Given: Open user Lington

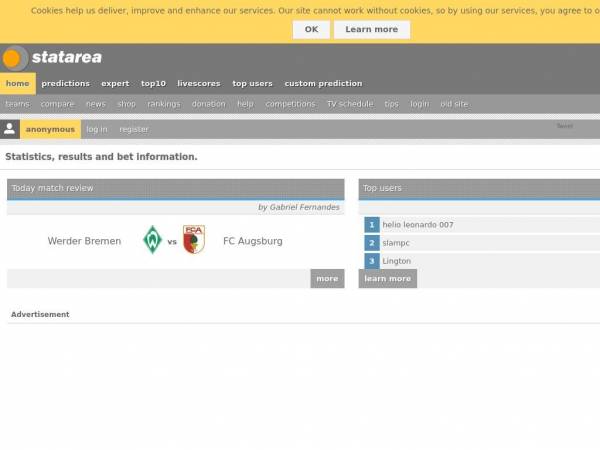Looking at the screenshot, I should [396, 261].
